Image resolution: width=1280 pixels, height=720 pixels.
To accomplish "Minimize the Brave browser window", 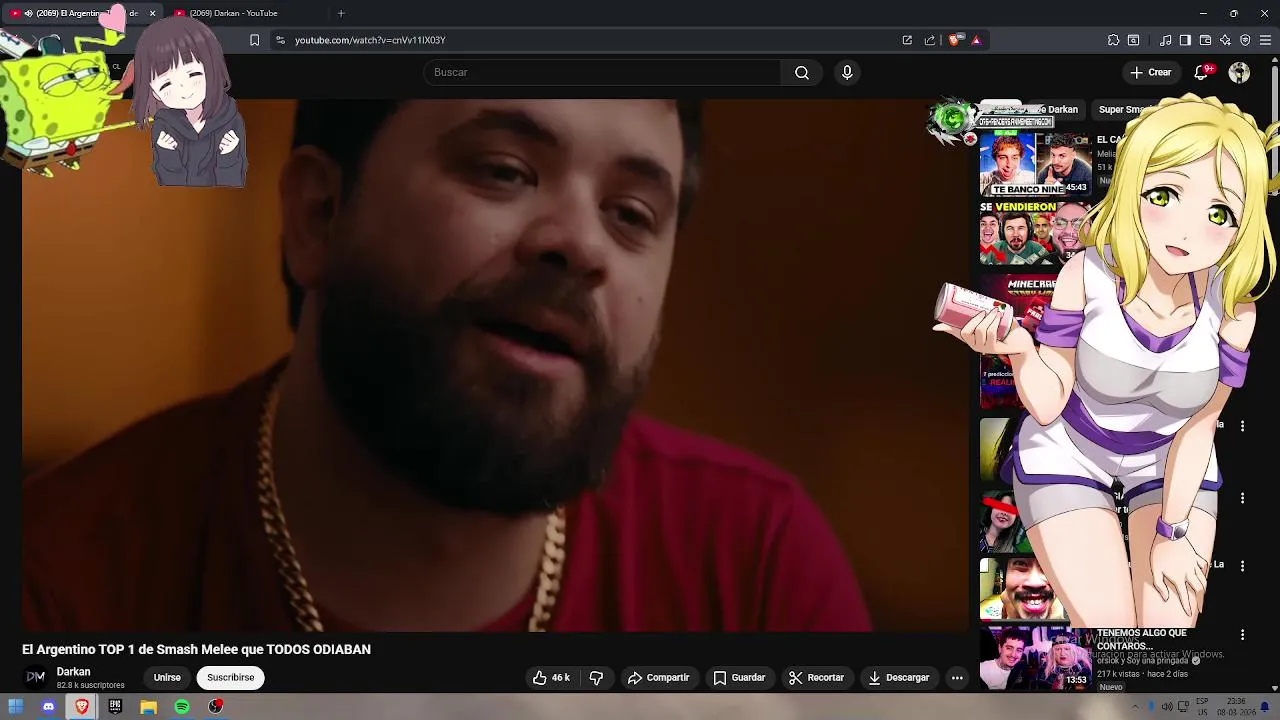I will click(1203, 13).
